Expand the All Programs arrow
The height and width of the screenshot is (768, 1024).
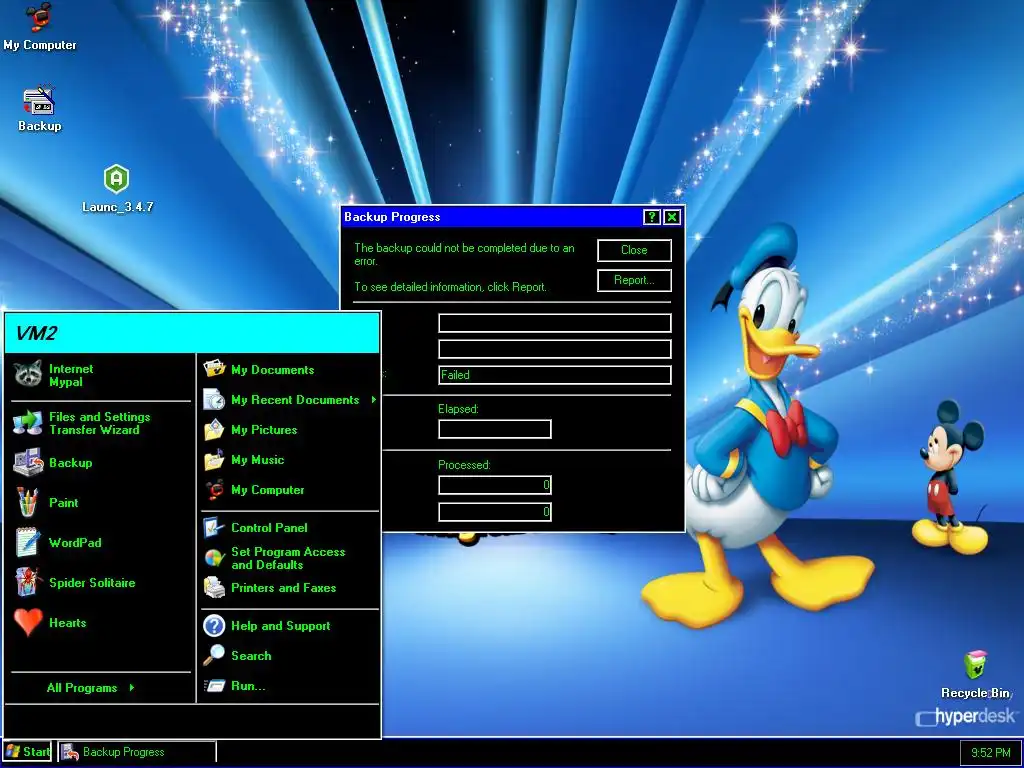coord(132,687)
